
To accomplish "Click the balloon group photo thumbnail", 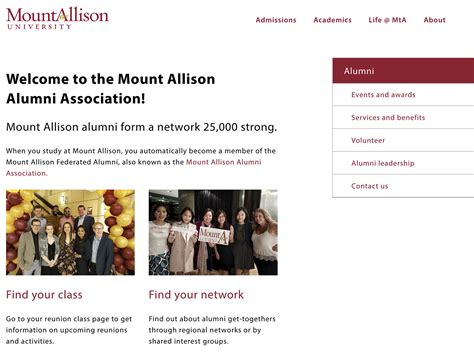I will 70,232.
